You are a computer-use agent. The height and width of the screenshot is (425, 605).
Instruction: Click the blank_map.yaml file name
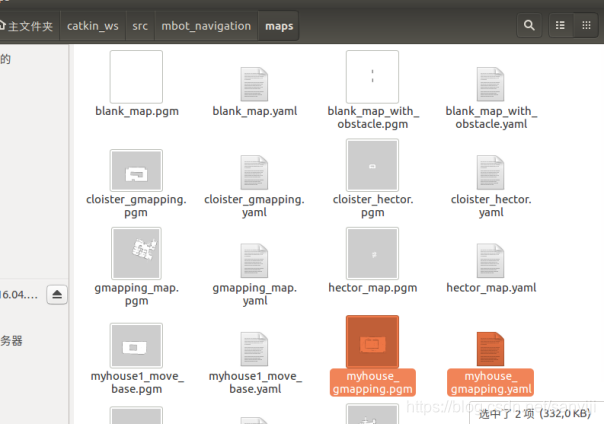tap(255, 111)
